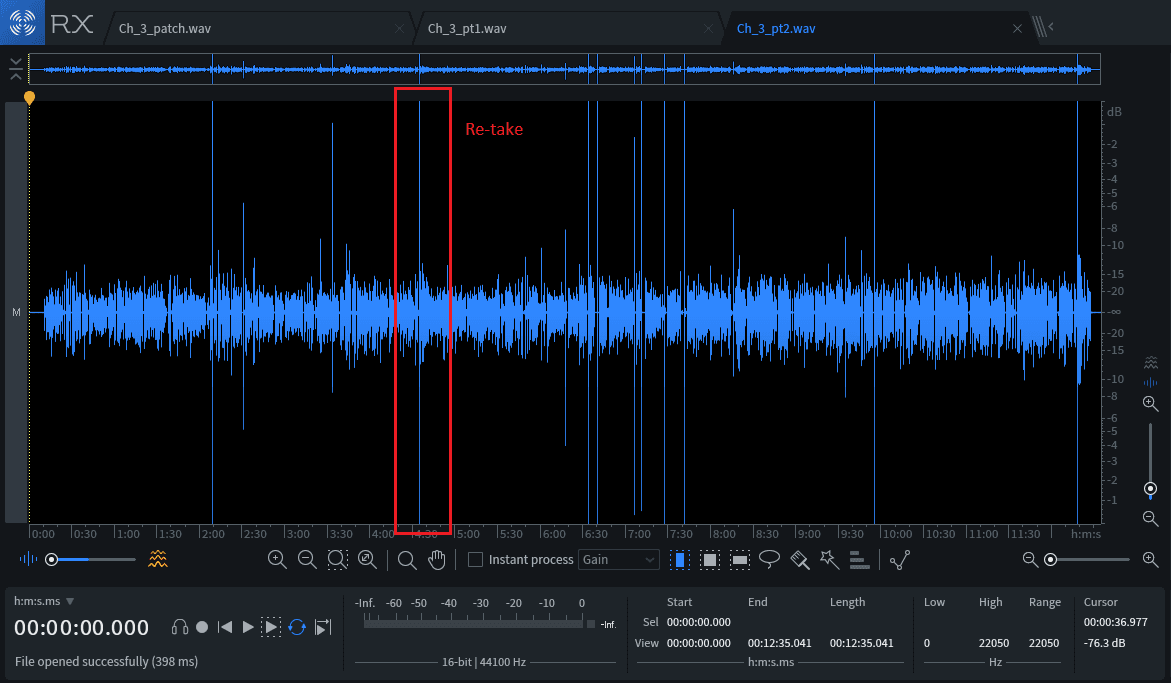Viewport: 1171px width, 683px height.
Task: Click the orange spectrogram view icon
Action: 158,558
